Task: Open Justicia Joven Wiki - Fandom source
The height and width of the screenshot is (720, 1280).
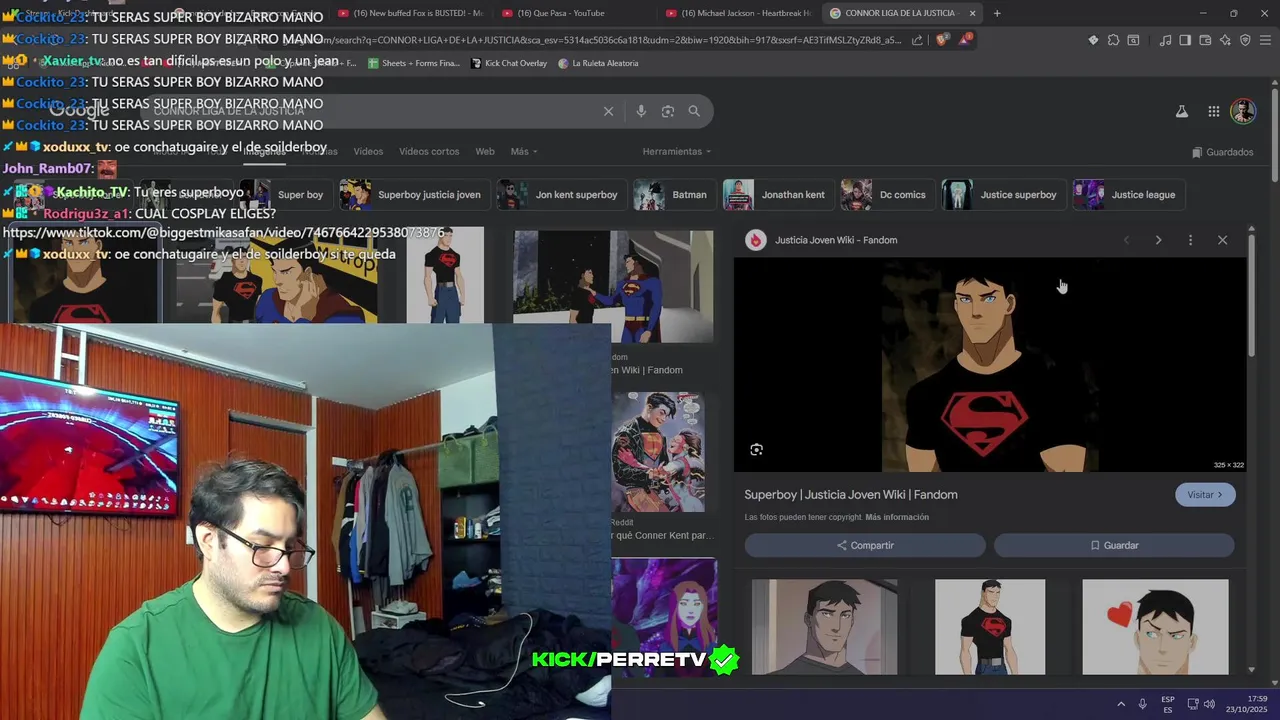Action: point(836,240)
